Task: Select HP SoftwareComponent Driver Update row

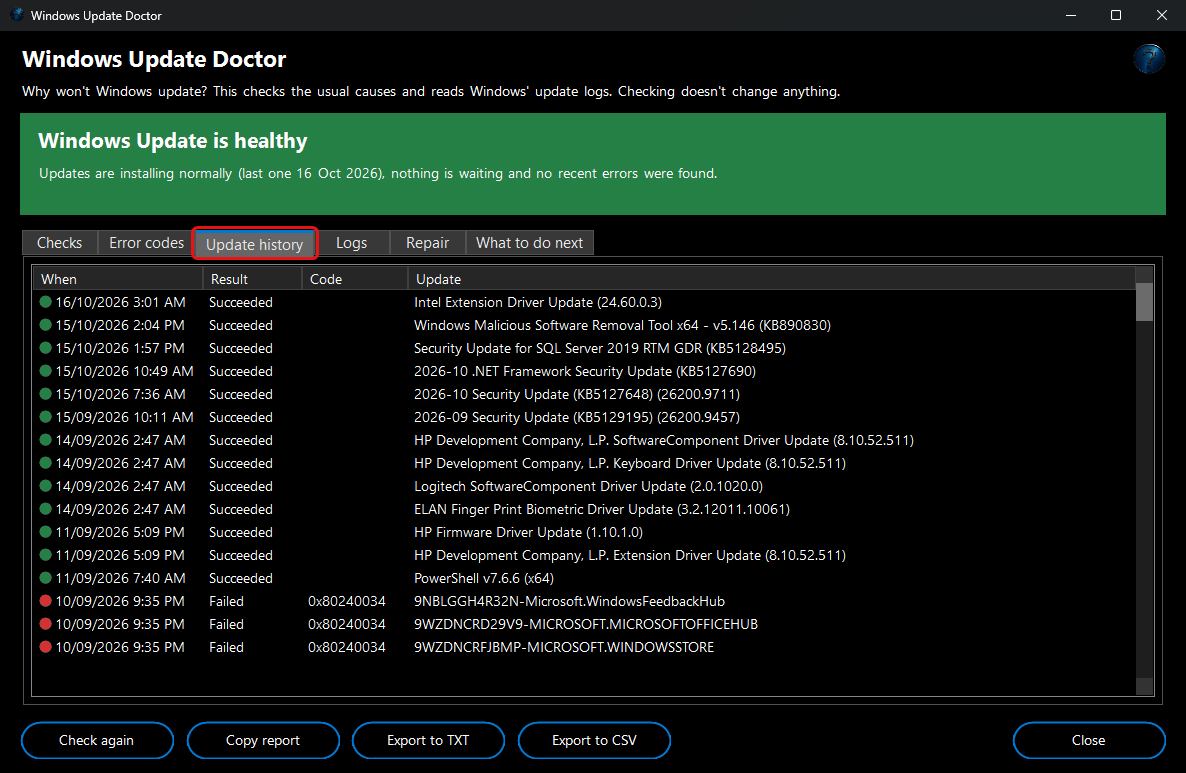Action: [584, 439]
